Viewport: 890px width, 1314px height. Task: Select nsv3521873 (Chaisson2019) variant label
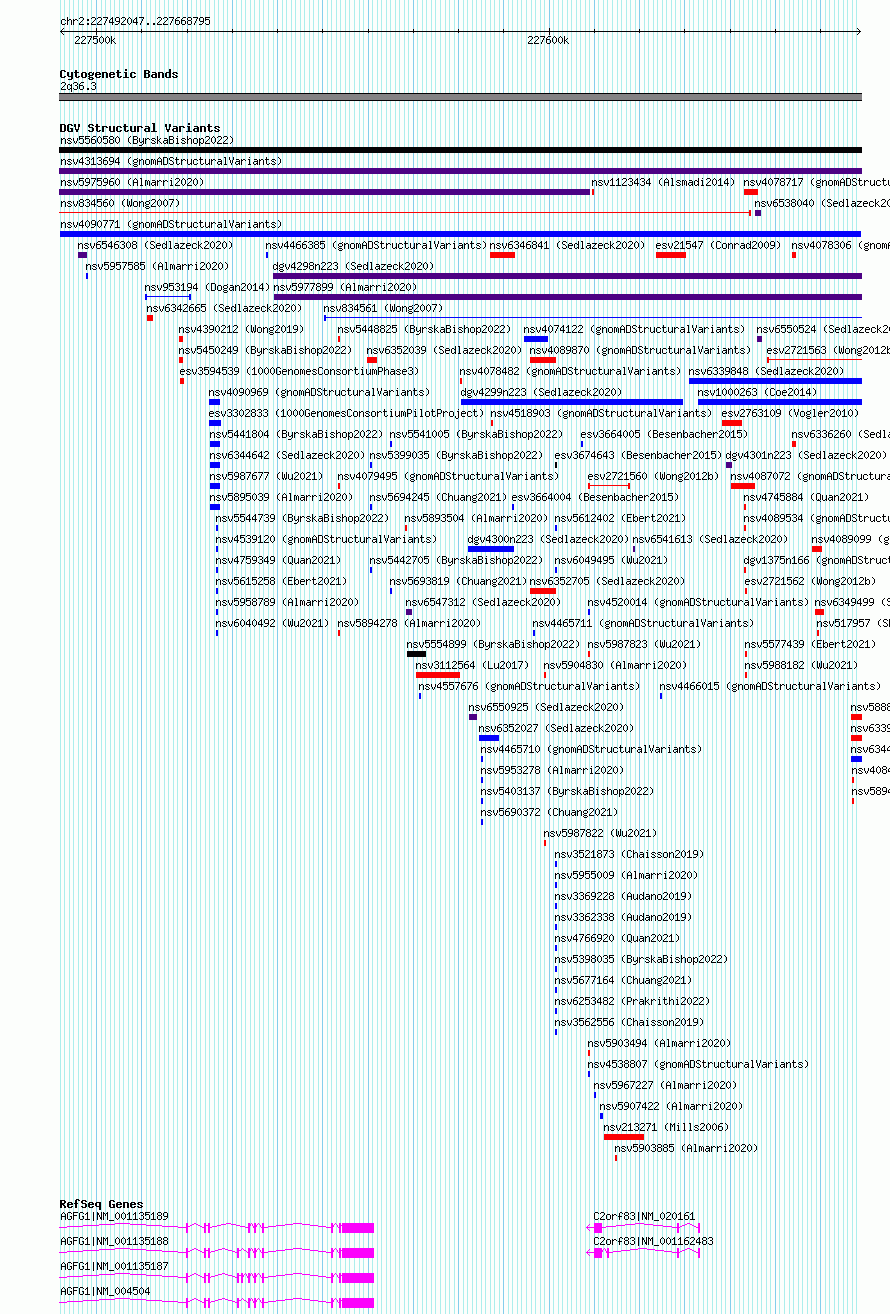coord(630,854)
